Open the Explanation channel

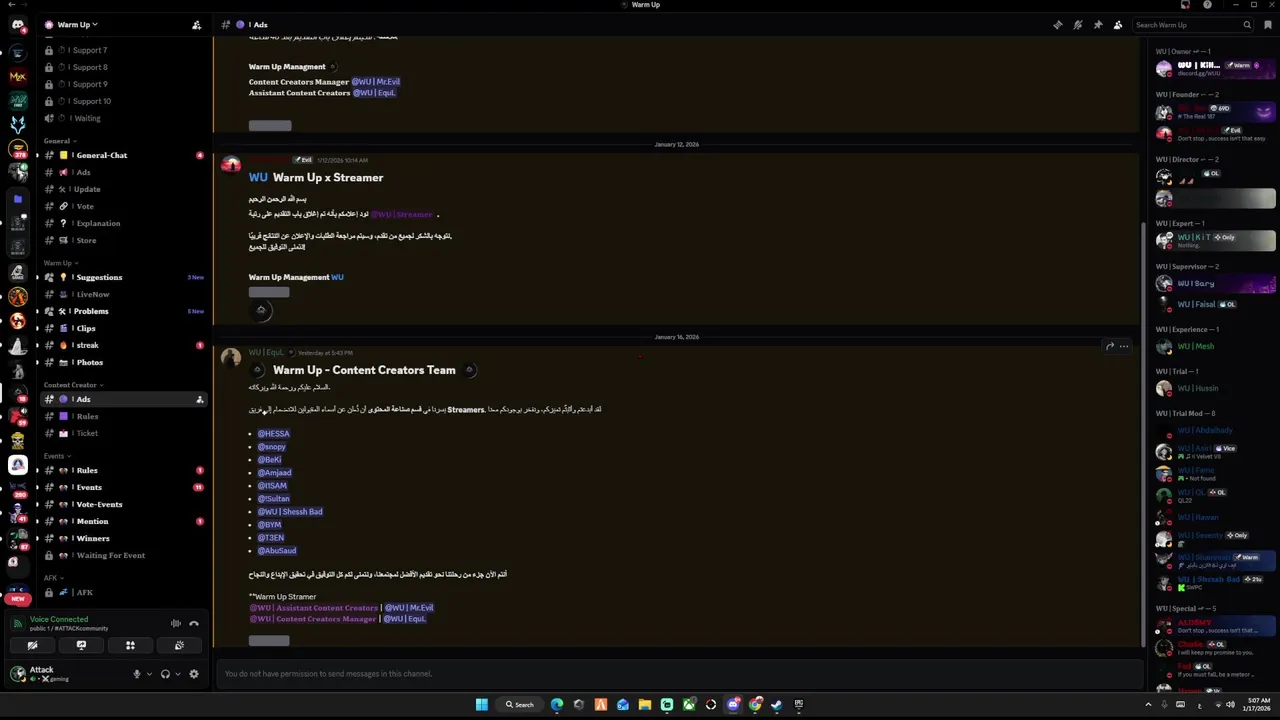[123, 223]
